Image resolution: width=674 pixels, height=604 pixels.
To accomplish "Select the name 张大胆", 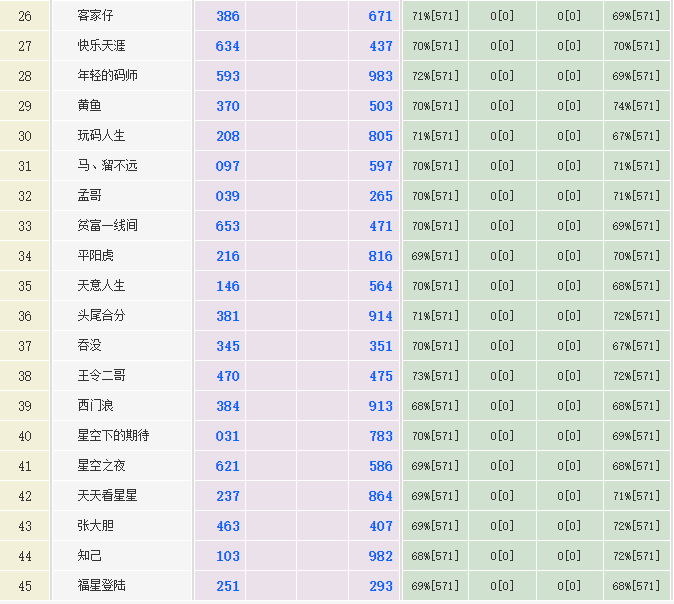I will pyautogui.click(x=96, y=526).
